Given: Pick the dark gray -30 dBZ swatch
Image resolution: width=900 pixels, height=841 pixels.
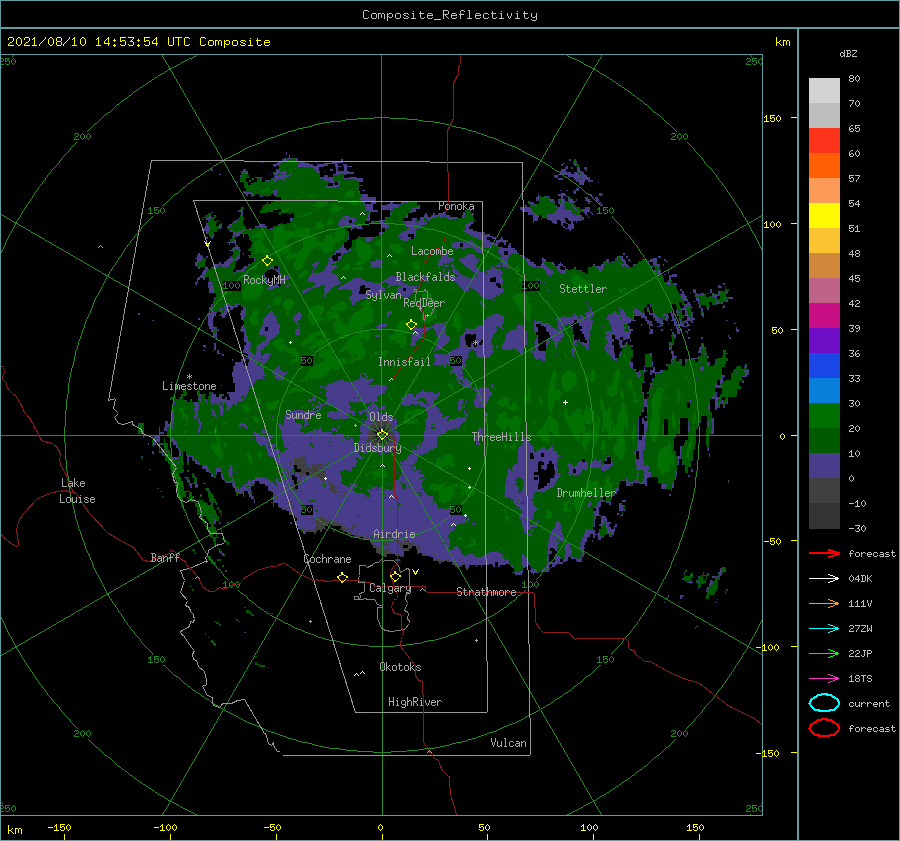Looking at the screenshot, I should [824, 516].
